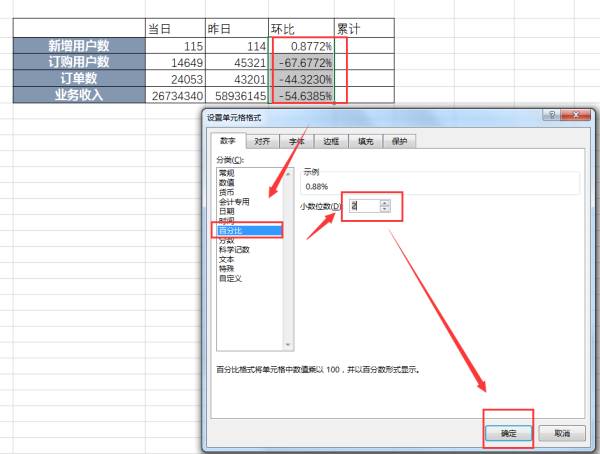
Task: Select 百分比 category
Action: click(x=251, y=230)
